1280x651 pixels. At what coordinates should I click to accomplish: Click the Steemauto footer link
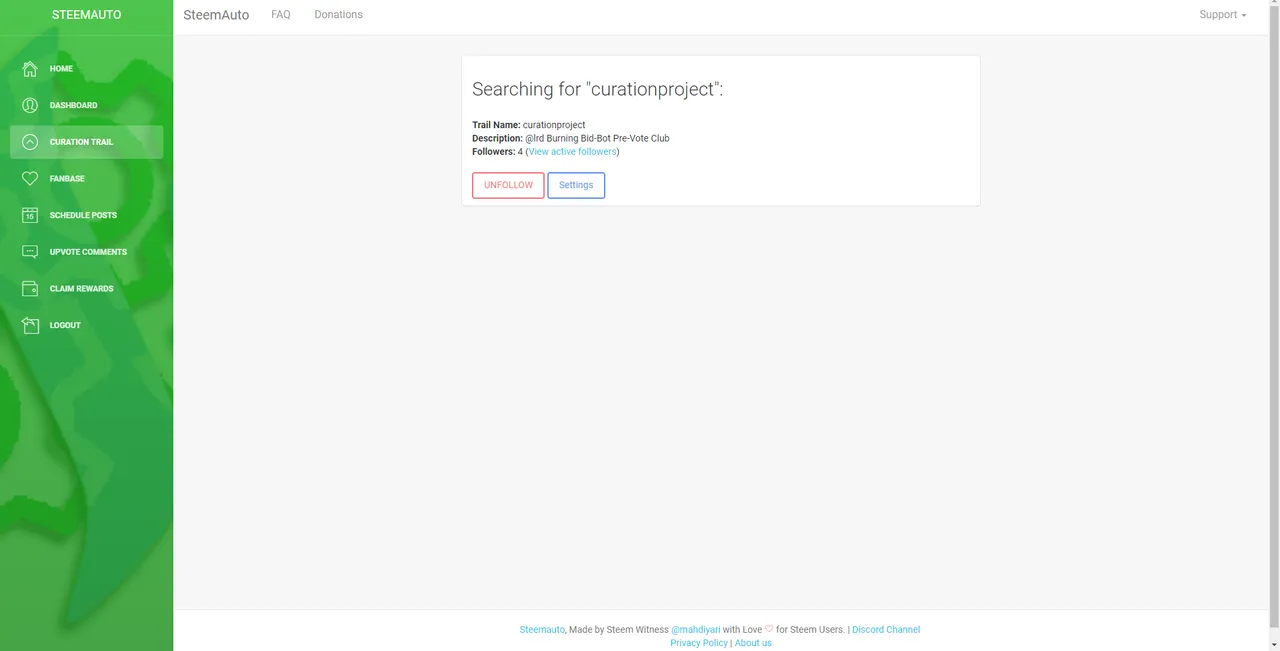pos(542,630)
